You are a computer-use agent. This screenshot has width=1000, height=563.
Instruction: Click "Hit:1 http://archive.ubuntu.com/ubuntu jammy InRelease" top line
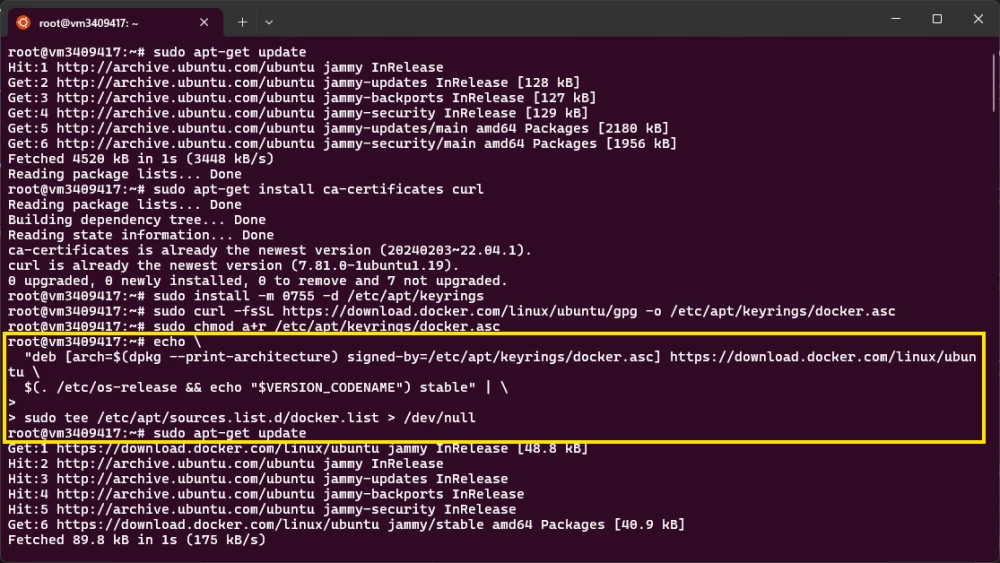pos(226,68)
